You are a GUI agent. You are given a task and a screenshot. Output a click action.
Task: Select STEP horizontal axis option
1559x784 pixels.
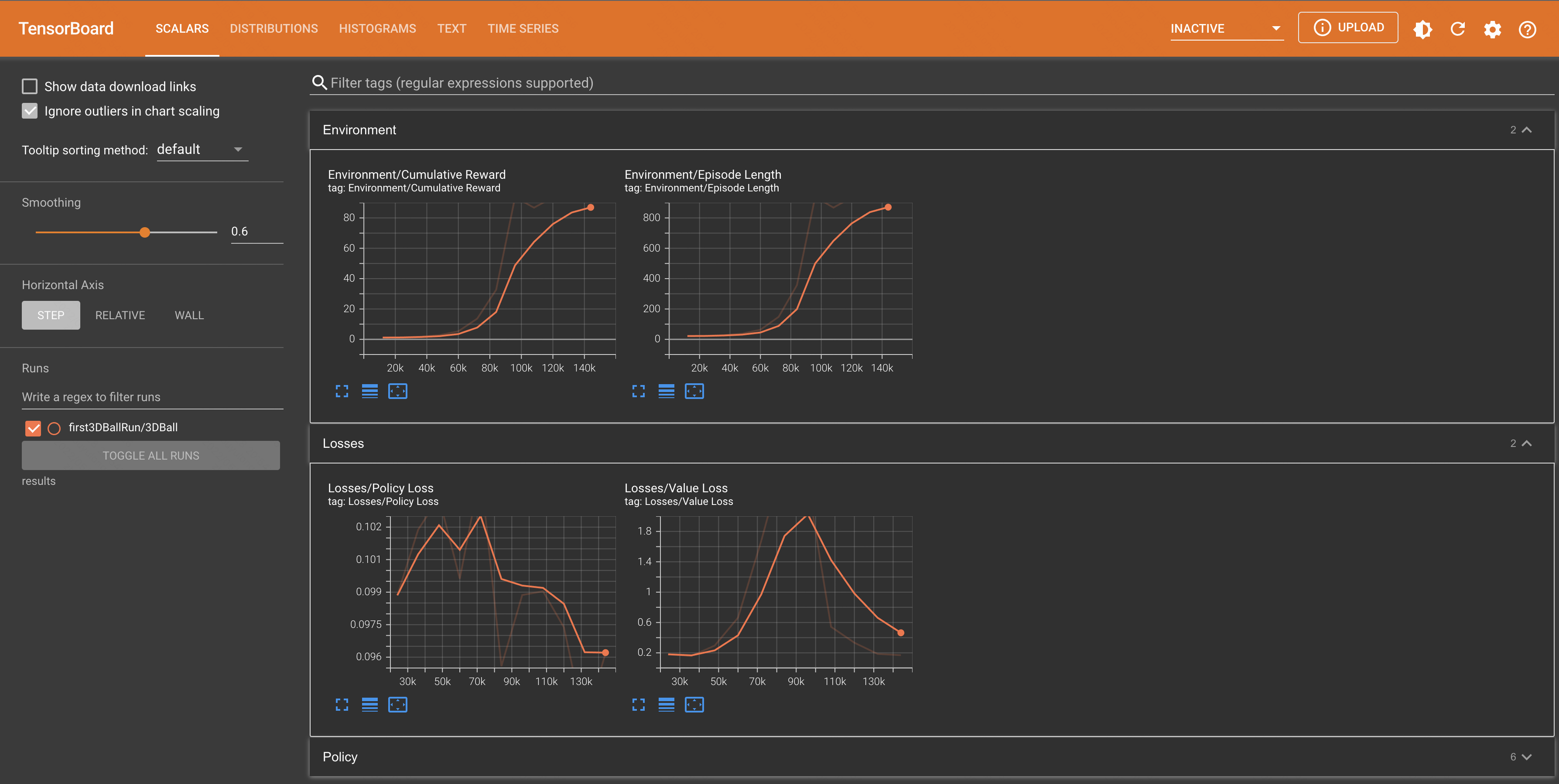[51, 315]
